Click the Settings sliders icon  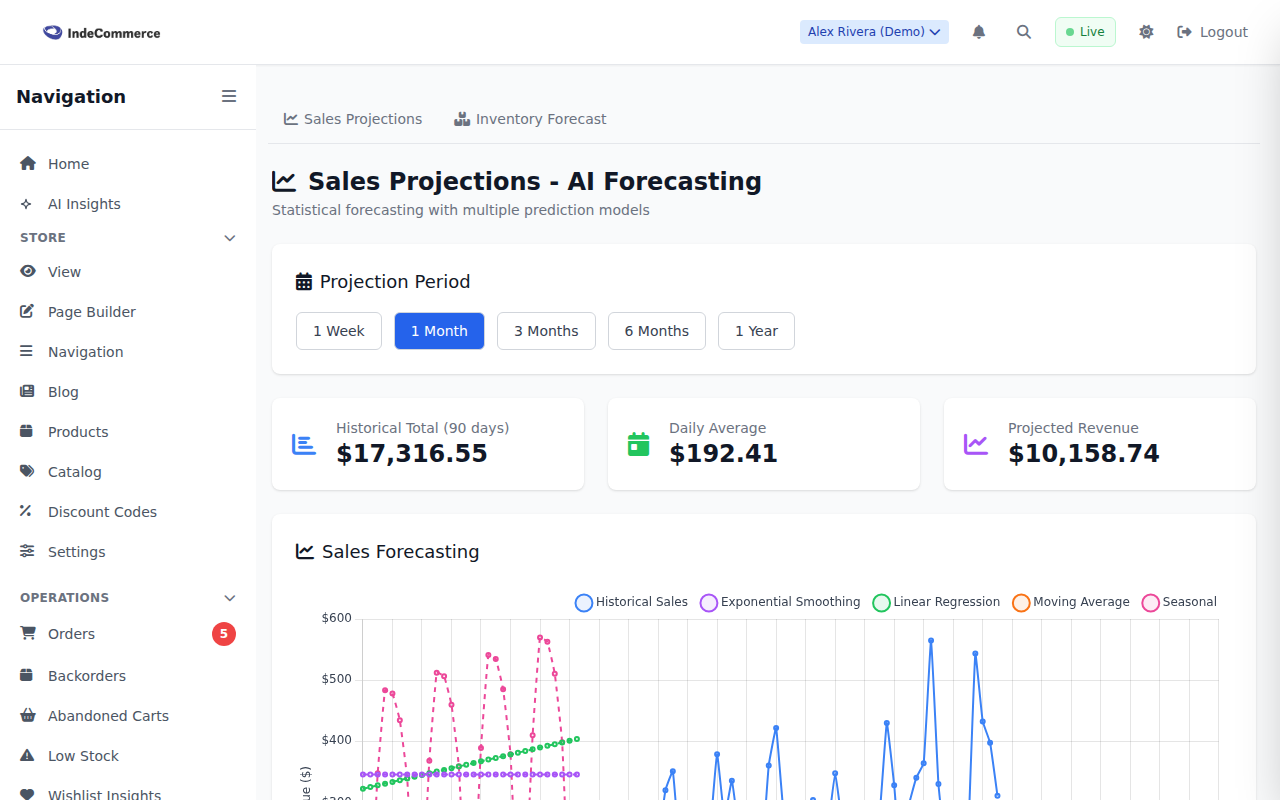[27, 552]
